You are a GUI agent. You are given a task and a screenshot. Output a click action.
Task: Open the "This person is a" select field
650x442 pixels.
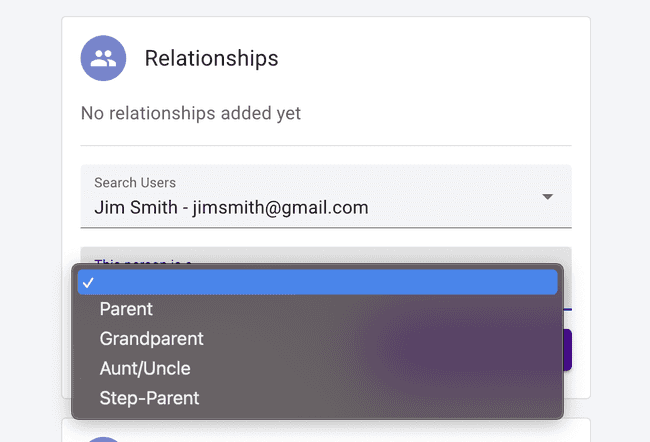pos(325,257)
